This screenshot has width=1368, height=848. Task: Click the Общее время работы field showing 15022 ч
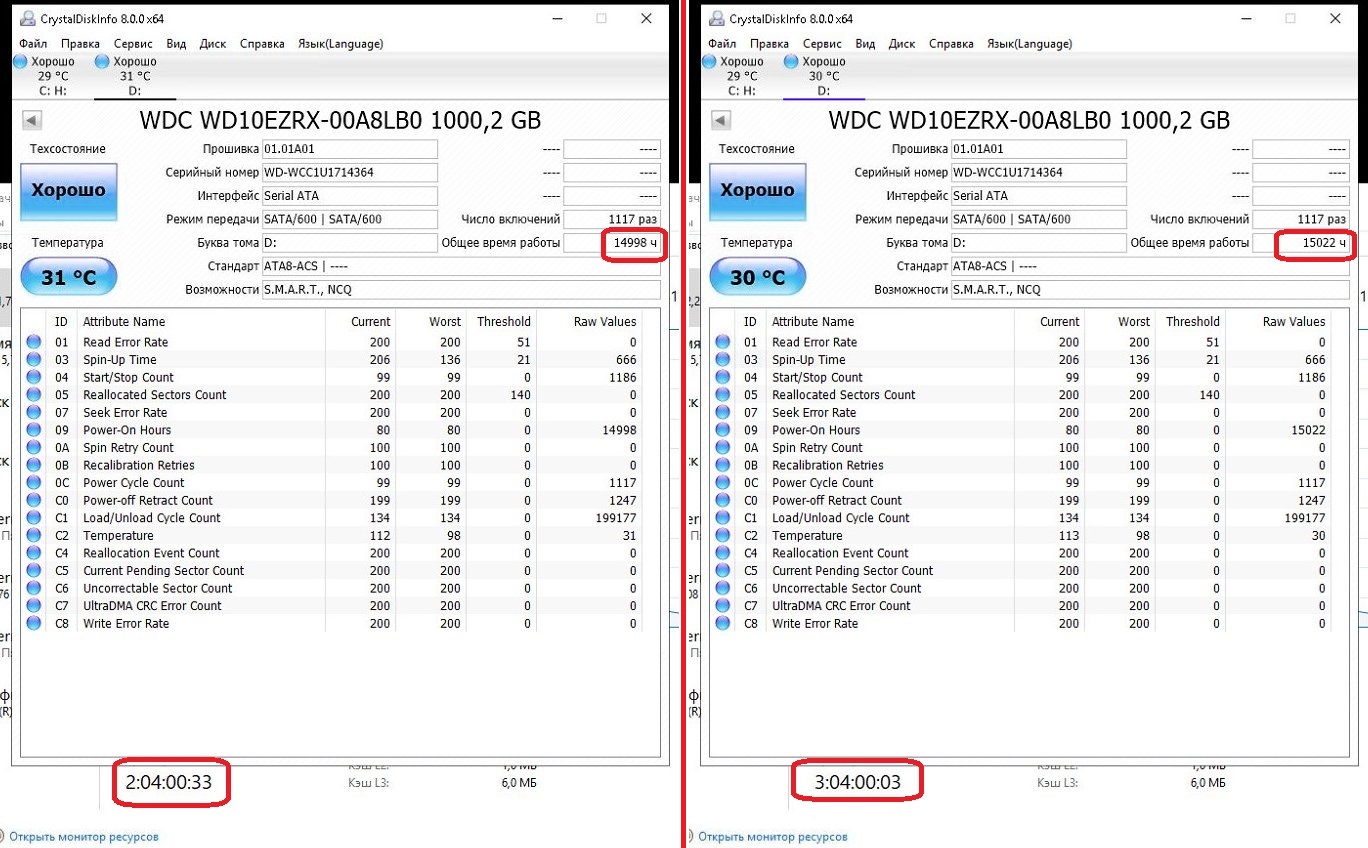click(1301, 243)
